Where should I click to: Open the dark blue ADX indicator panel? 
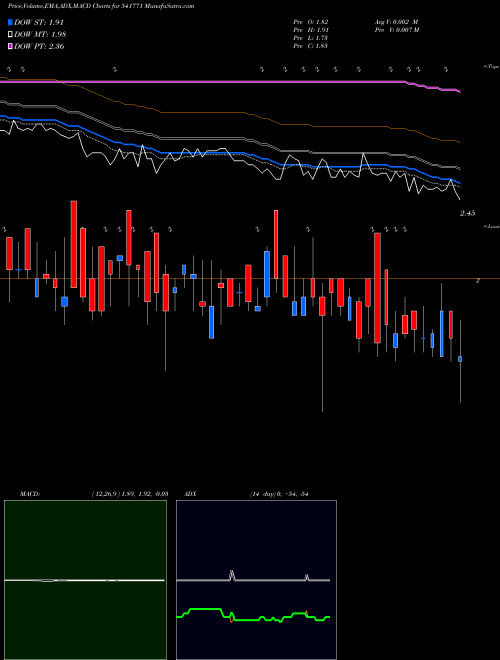256,580
